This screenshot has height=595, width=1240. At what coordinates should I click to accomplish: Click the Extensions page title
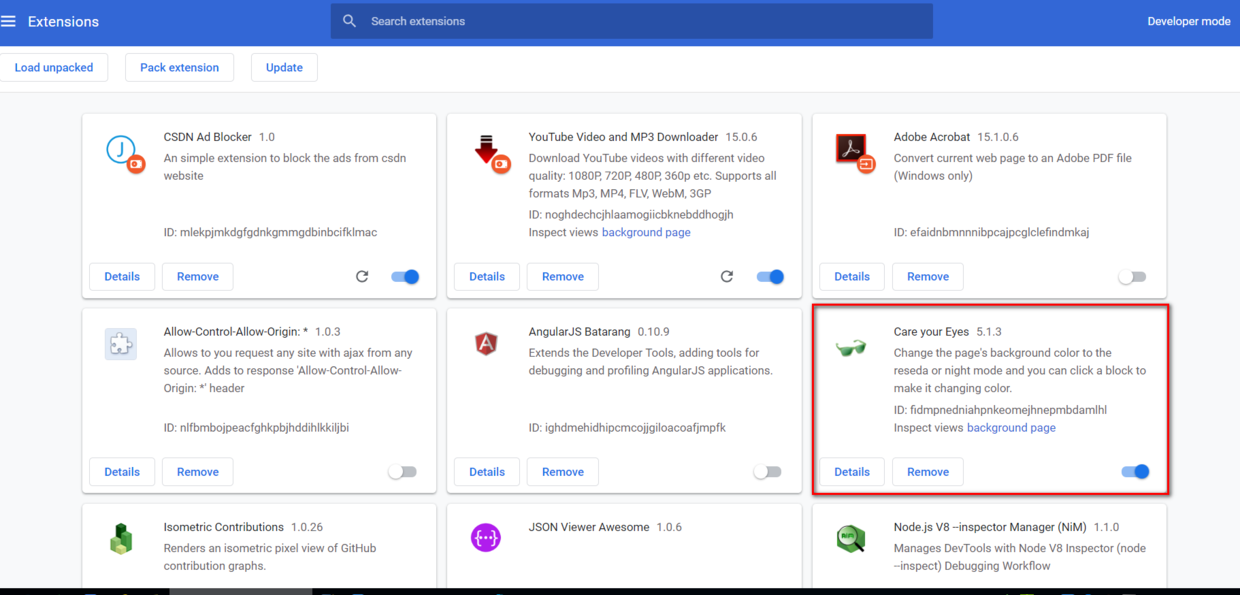click(x=63, y=21)
